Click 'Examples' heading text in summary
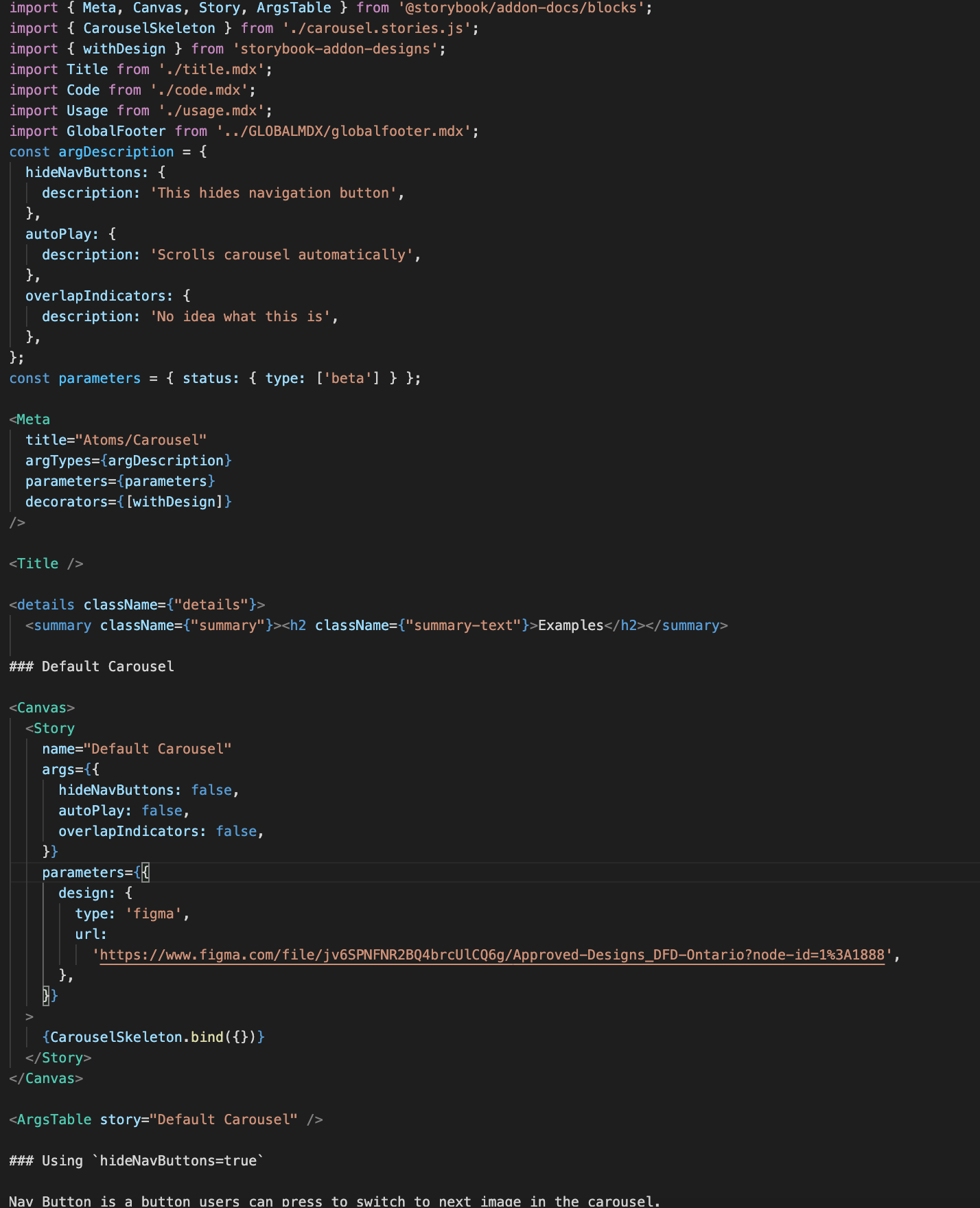Screen dimensions: 980x1208 571,625
